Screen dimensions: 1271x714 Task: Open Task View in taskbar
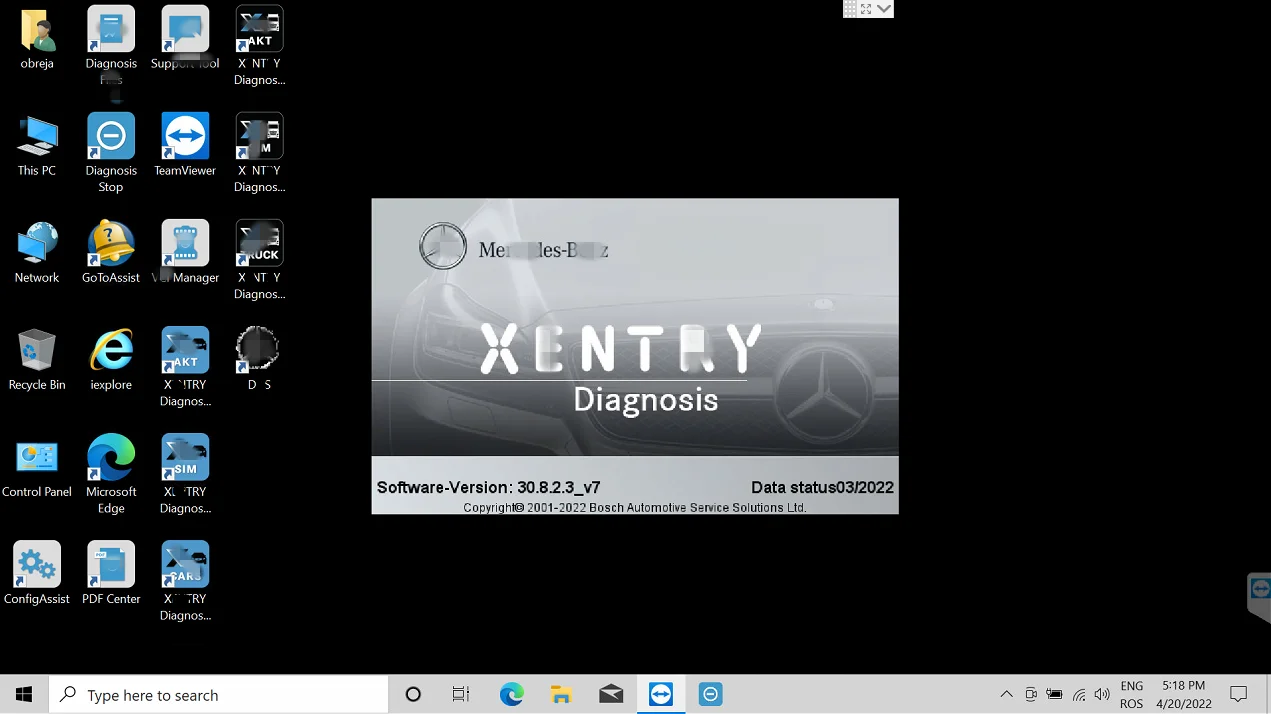point(461,694)
